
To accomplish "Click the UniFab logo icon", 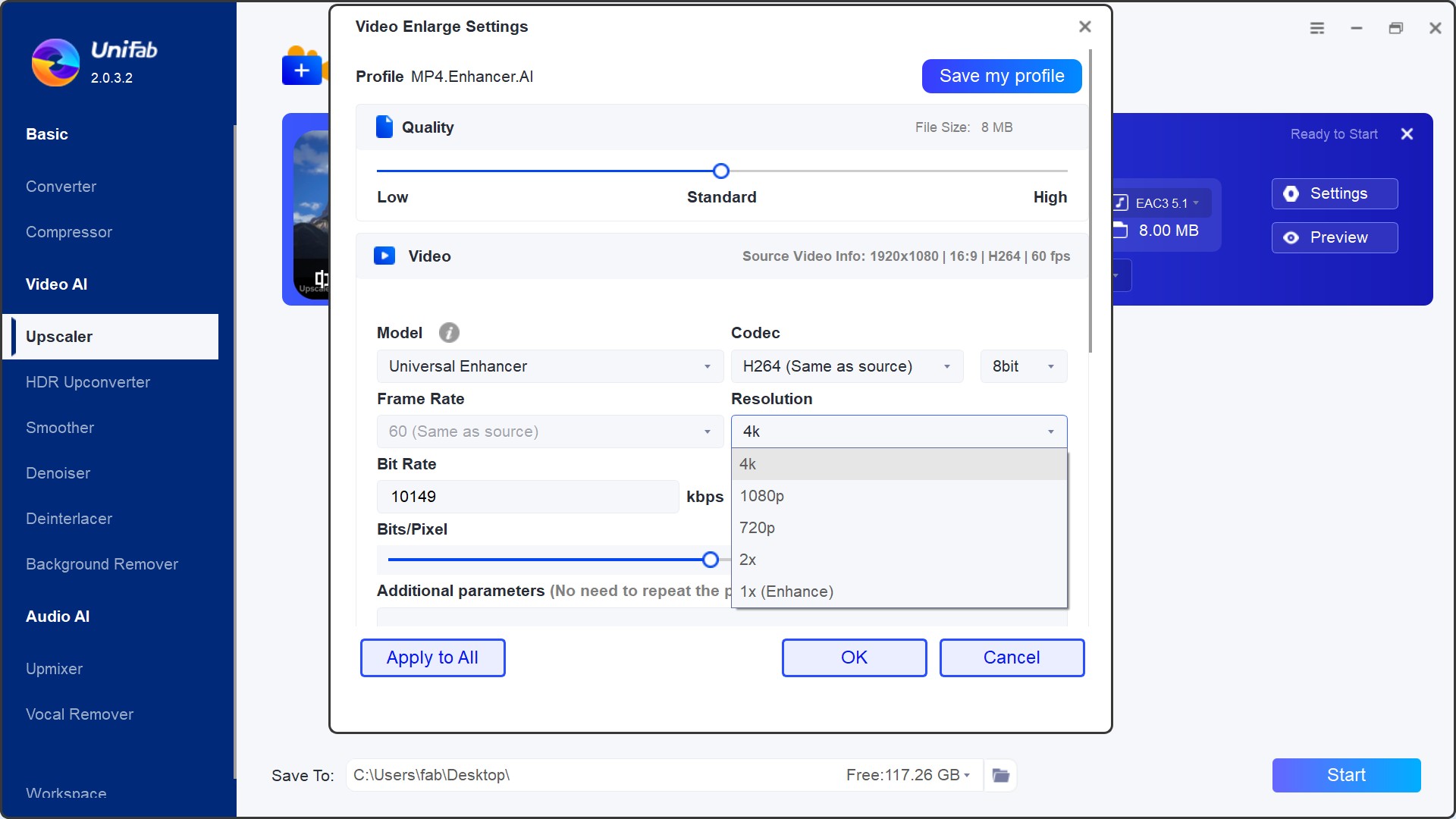I will 55,62.
